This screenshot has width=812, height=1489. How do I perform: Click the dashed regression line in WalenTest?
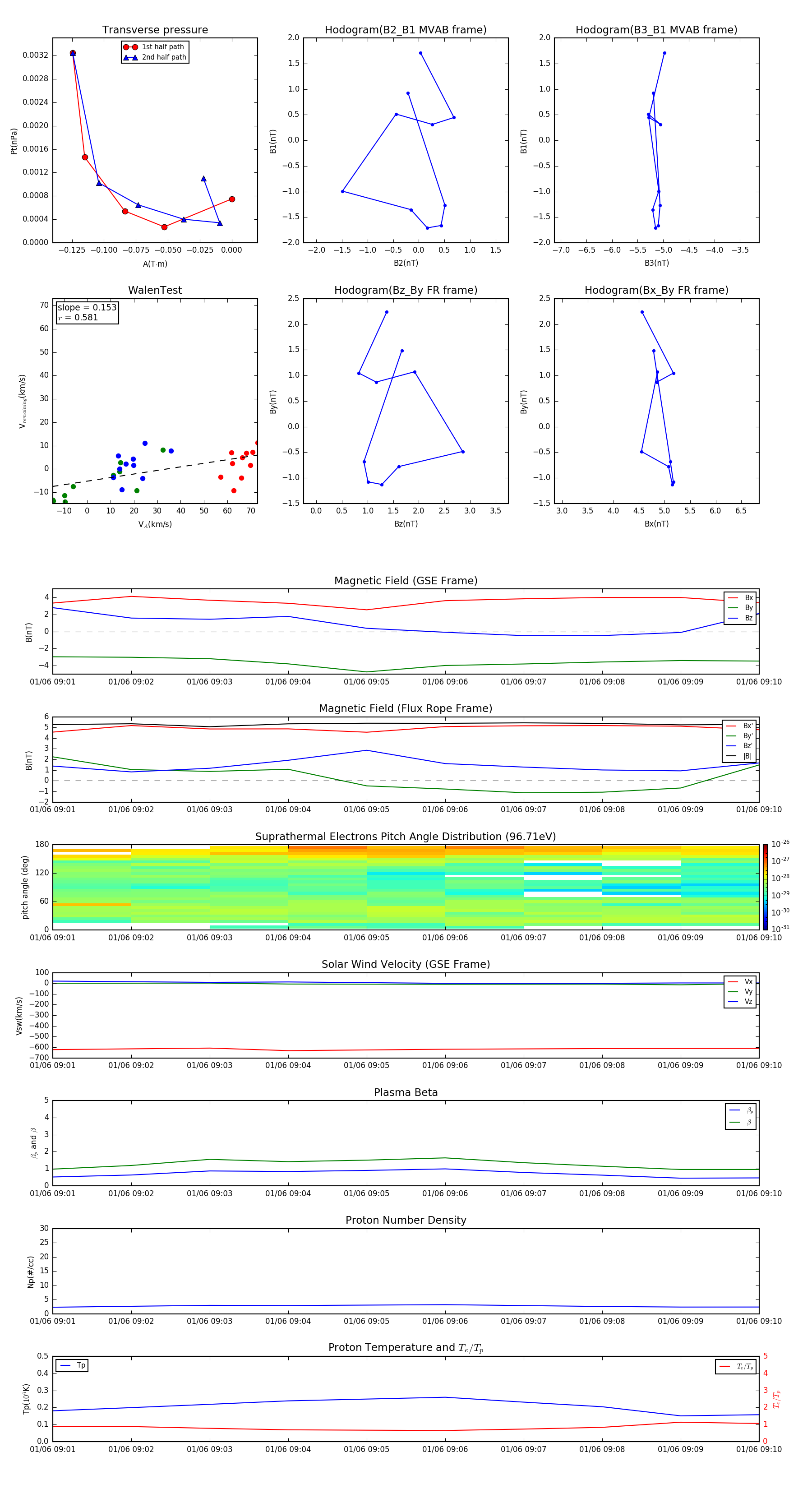tap(155, 471)
